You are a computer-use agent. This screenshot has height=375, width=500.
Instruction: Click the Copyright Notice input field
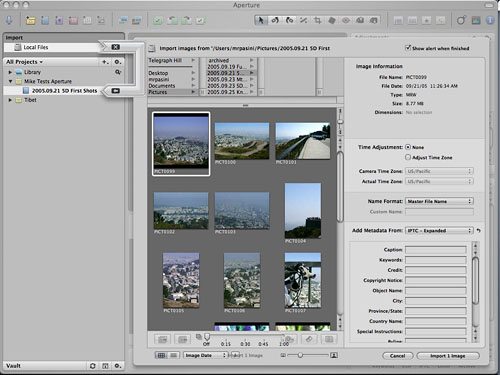pyautogui.click(x=436, y=280)
